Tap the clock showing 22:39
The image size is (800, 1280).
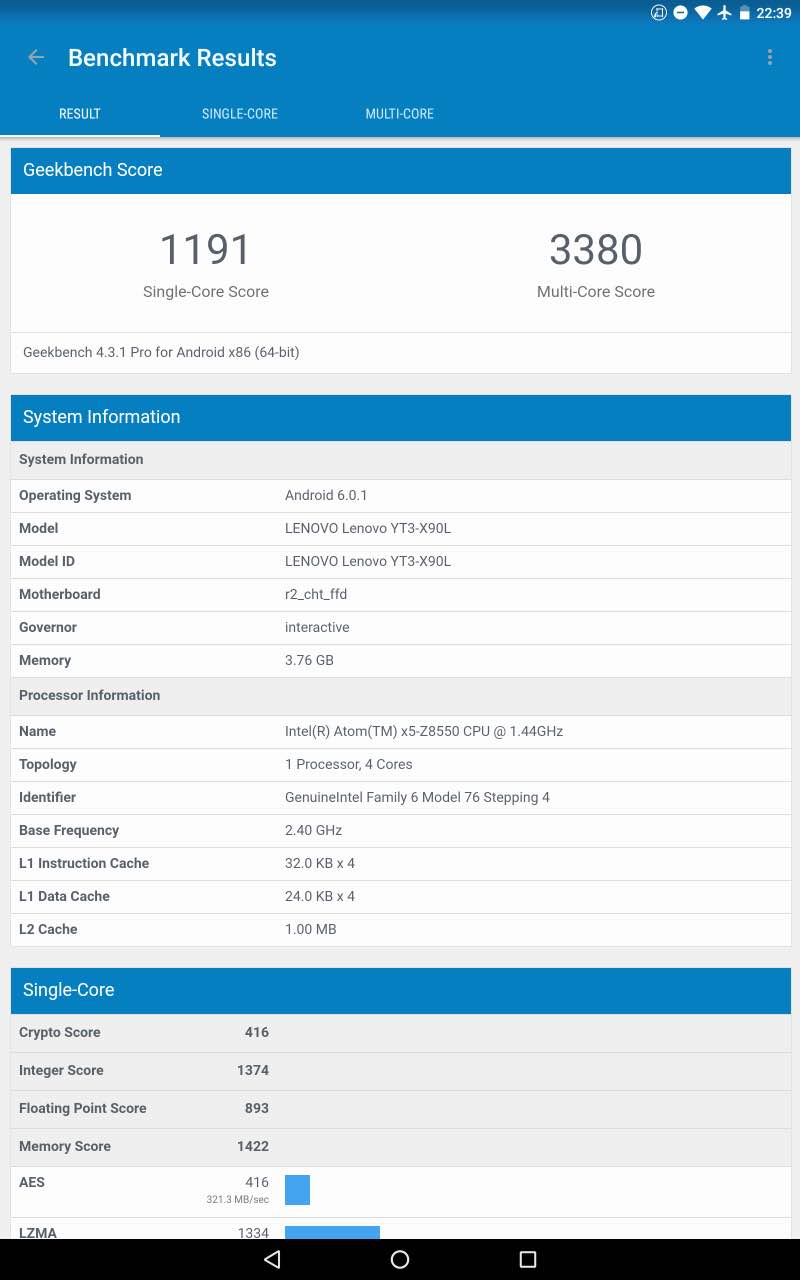tap(774, 13)
